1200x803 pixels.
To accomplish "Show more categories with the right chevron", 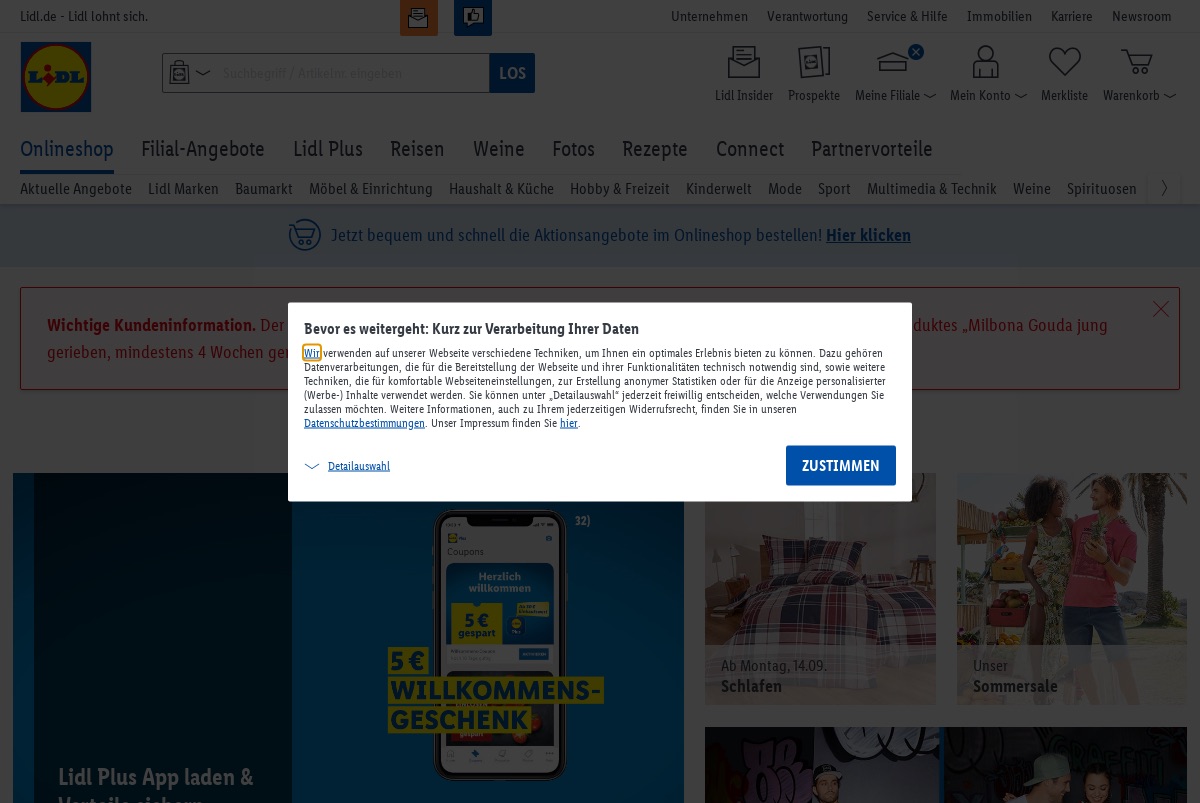I will coord(1164,188).
